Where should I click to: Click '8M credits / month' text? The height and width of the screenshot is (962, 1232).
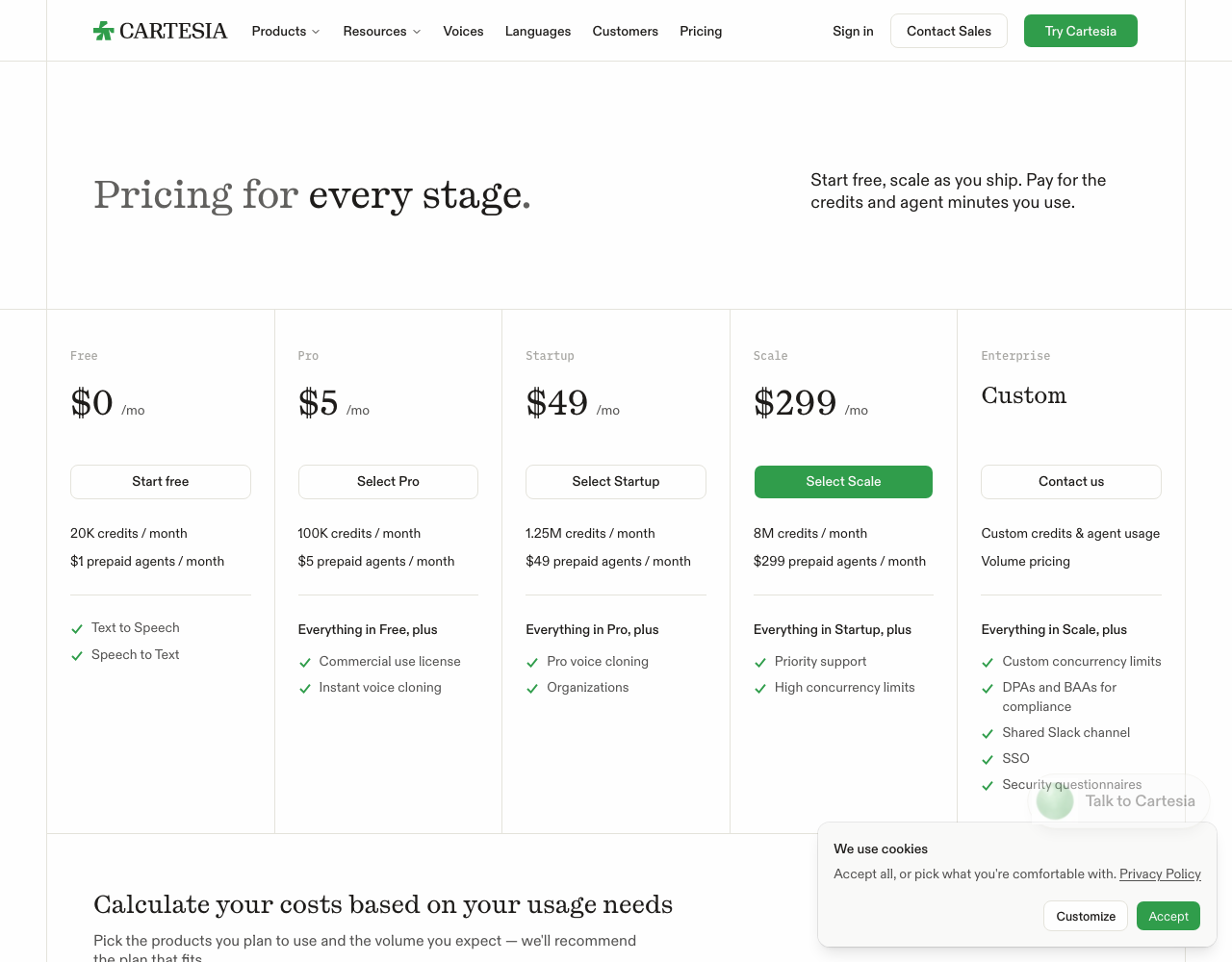810,533
